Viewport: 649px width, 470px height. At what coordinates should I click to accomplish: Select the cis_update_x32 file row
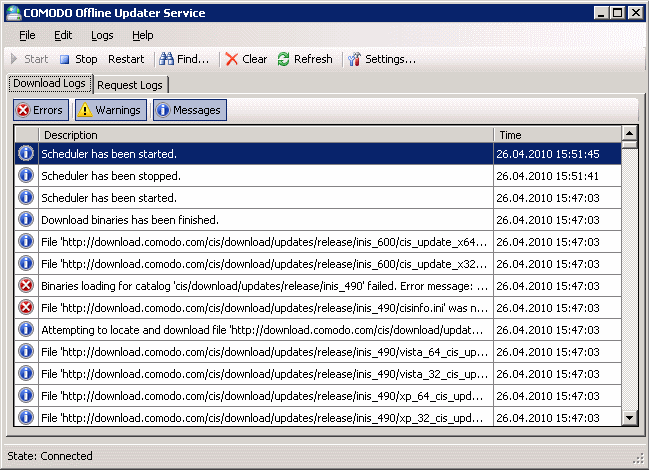click(318, 264)
